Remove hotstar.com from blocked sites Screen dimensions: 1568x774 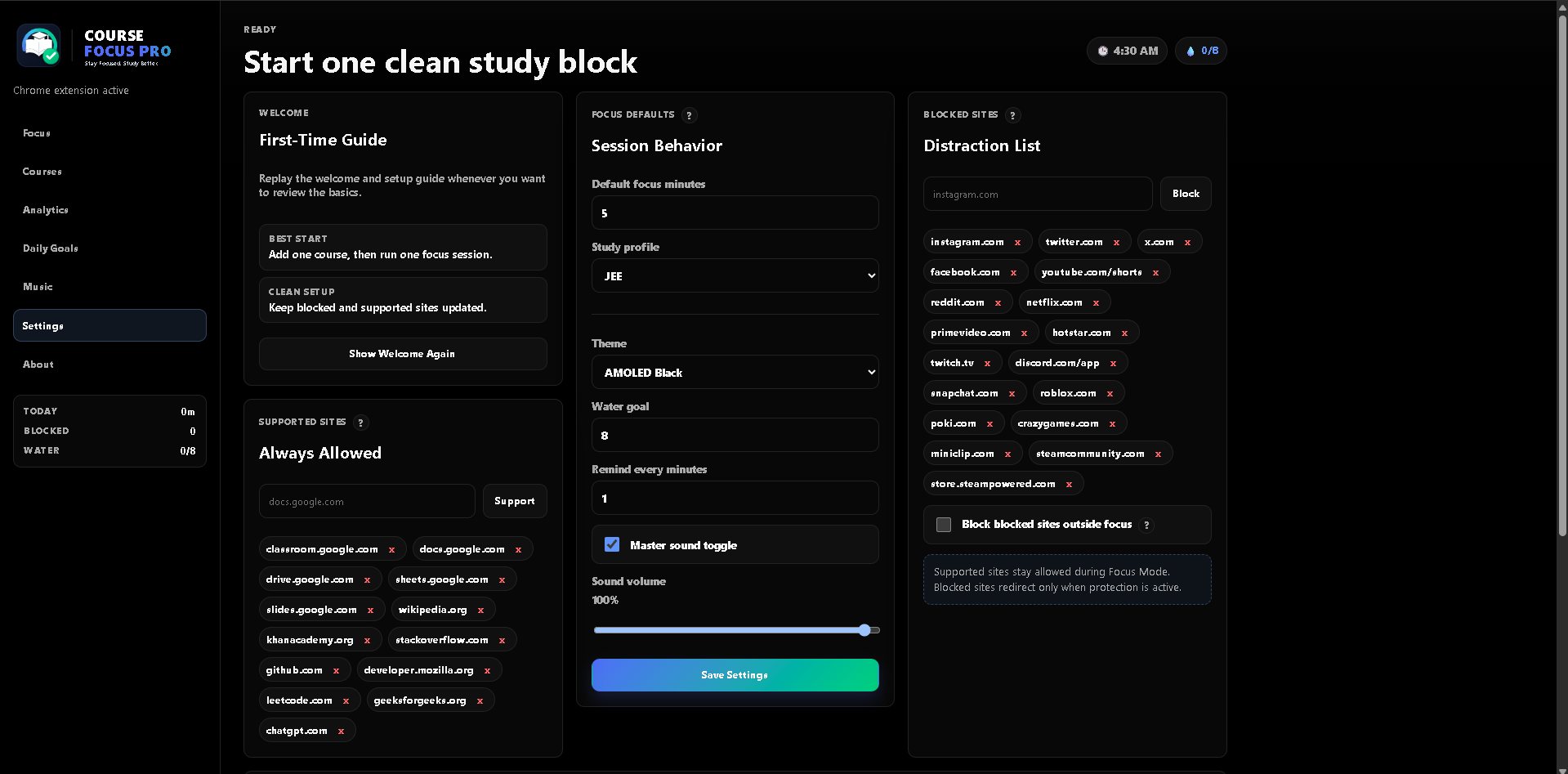(1124, 333)
